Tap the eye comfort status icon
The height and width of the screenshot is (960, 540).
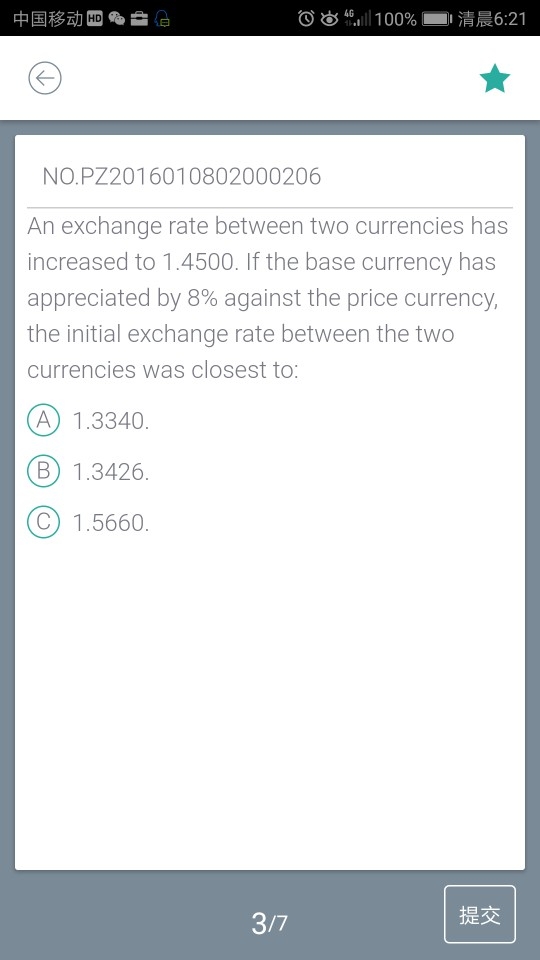[x=329, y=19]
